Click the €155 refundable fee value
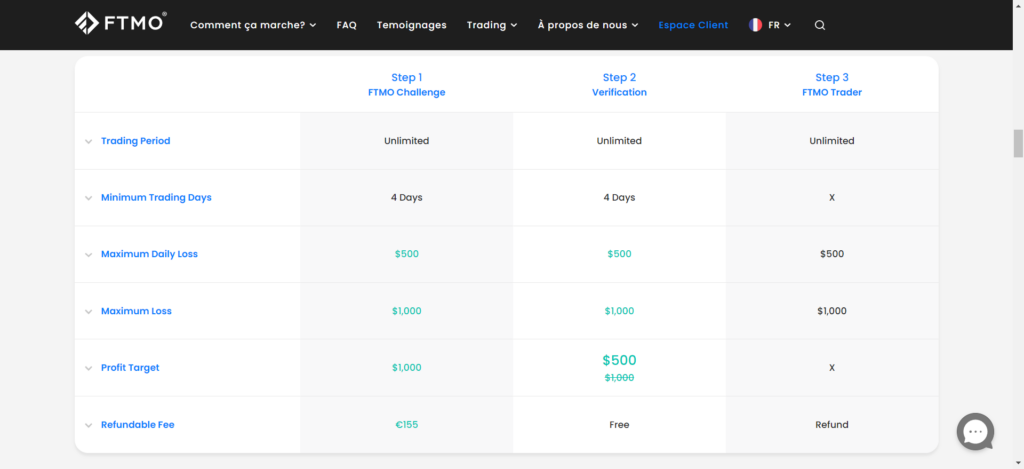This screenshot has width=1024, height=469. 407,425
